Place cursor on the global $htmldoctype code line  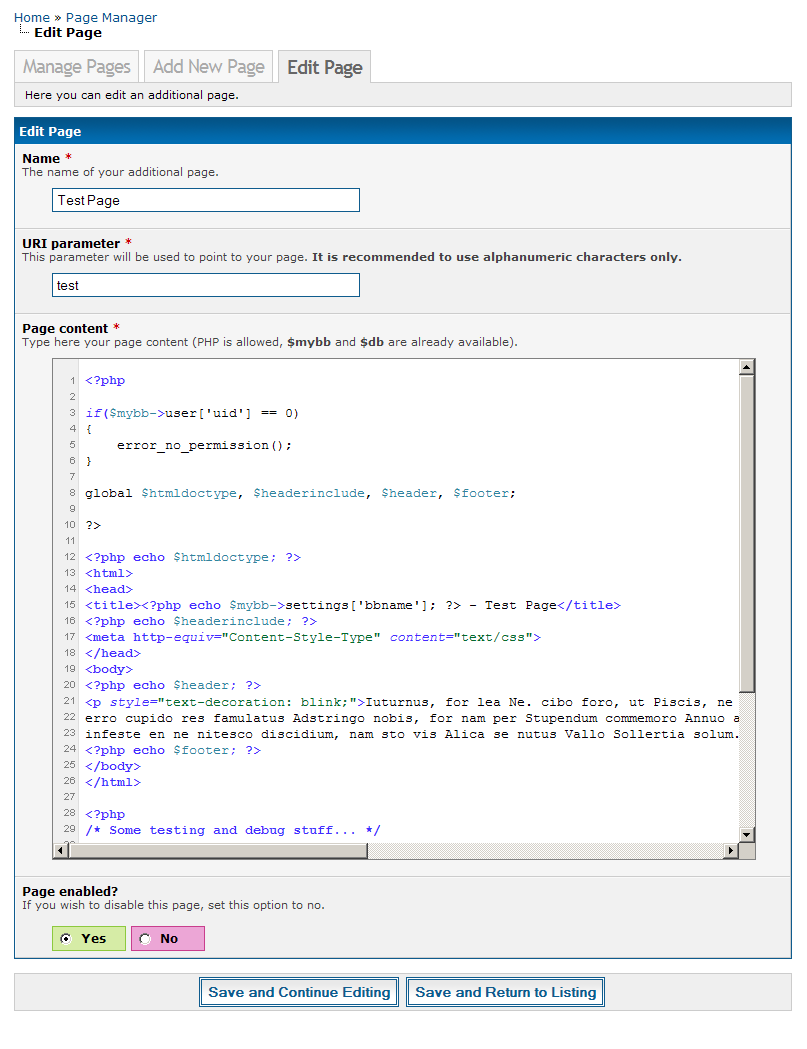coord(300,493)
